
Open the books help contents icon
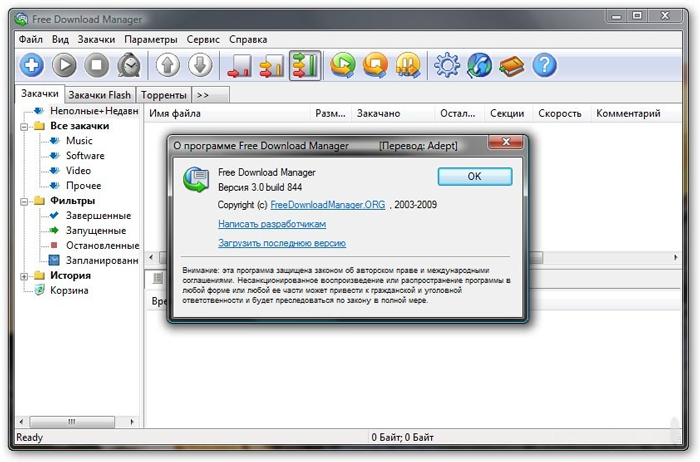tap(512, 66)
